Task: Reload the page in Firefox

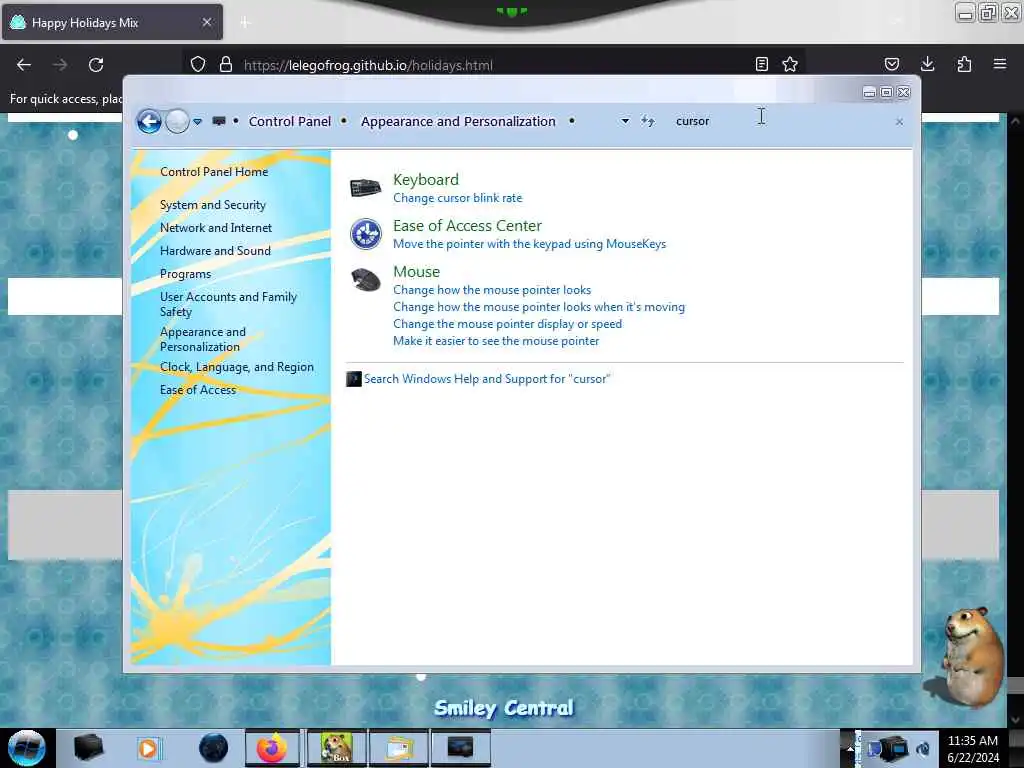Action: coord(96,65)
